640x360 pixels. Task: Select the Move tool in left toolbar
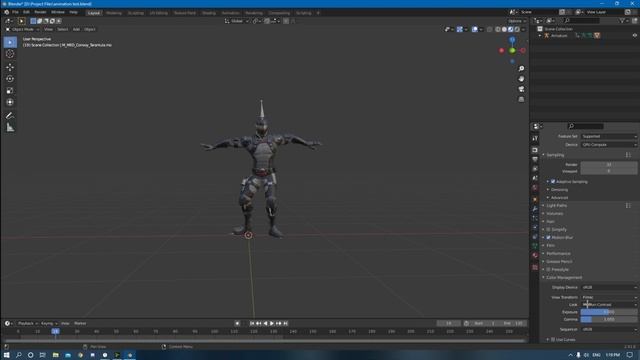point(10,67)
